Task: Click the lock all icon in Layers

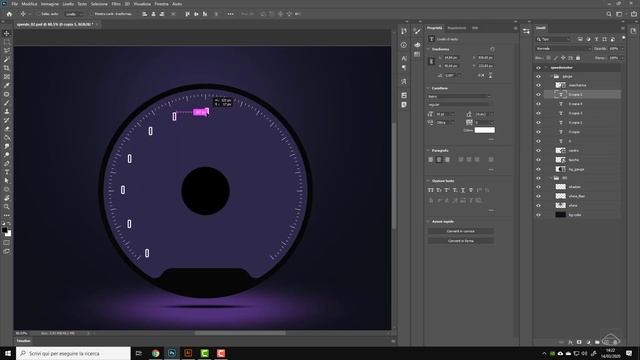Action: pyautogui.click(x=578, y=58)
